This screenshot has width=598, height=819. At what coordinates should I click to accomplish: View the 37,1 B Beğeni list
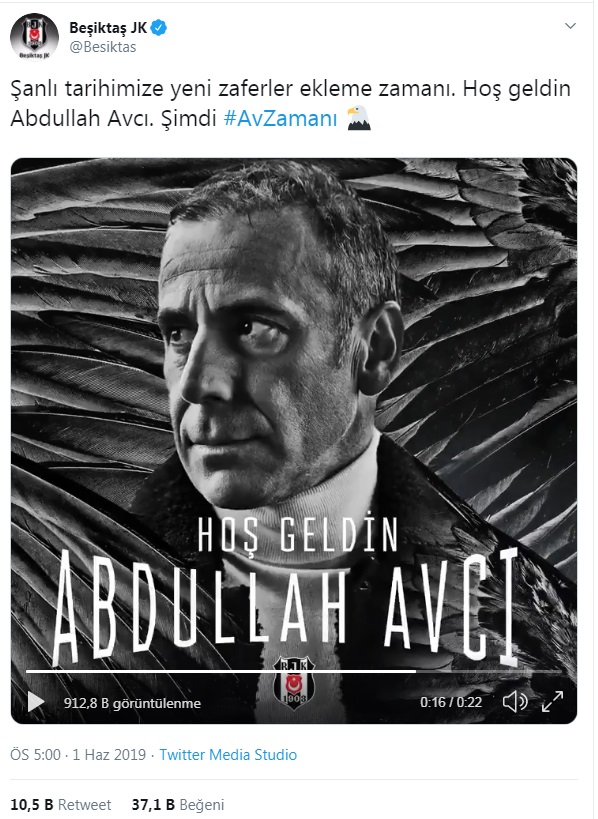click(x=178, y=805)
